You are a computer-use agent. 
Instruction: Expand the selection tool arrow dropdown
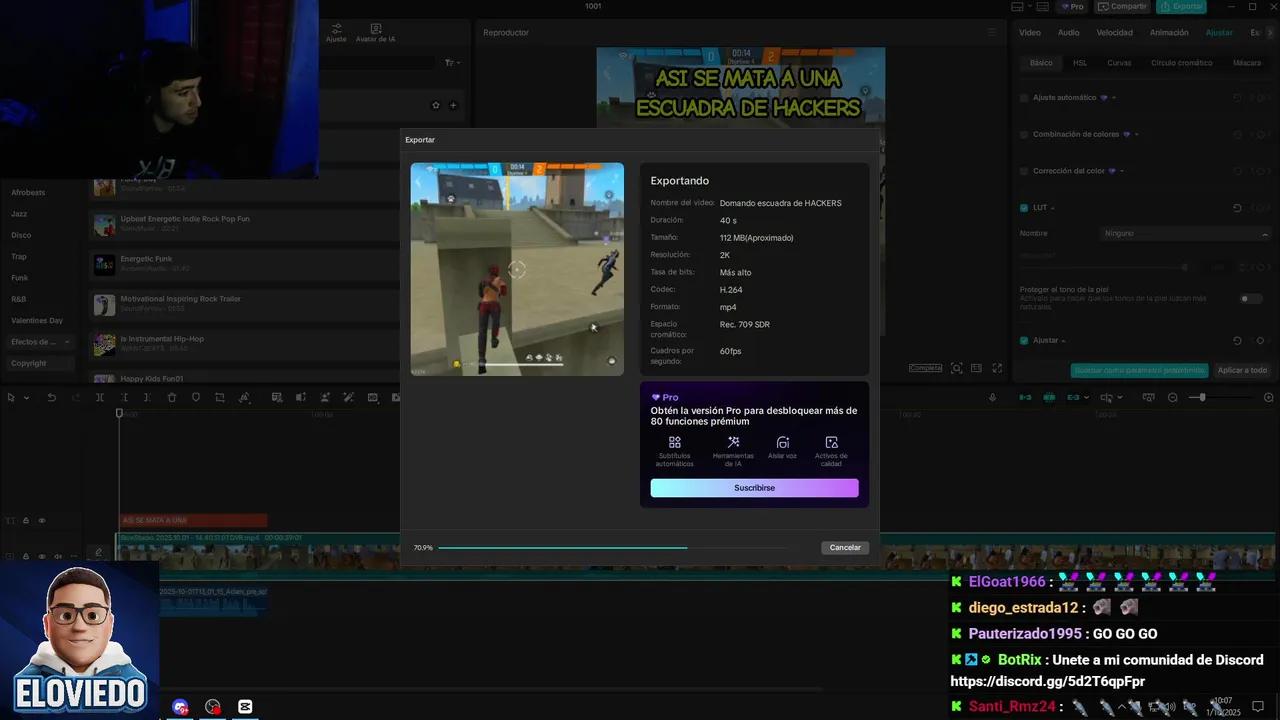[x=26, y=397]
